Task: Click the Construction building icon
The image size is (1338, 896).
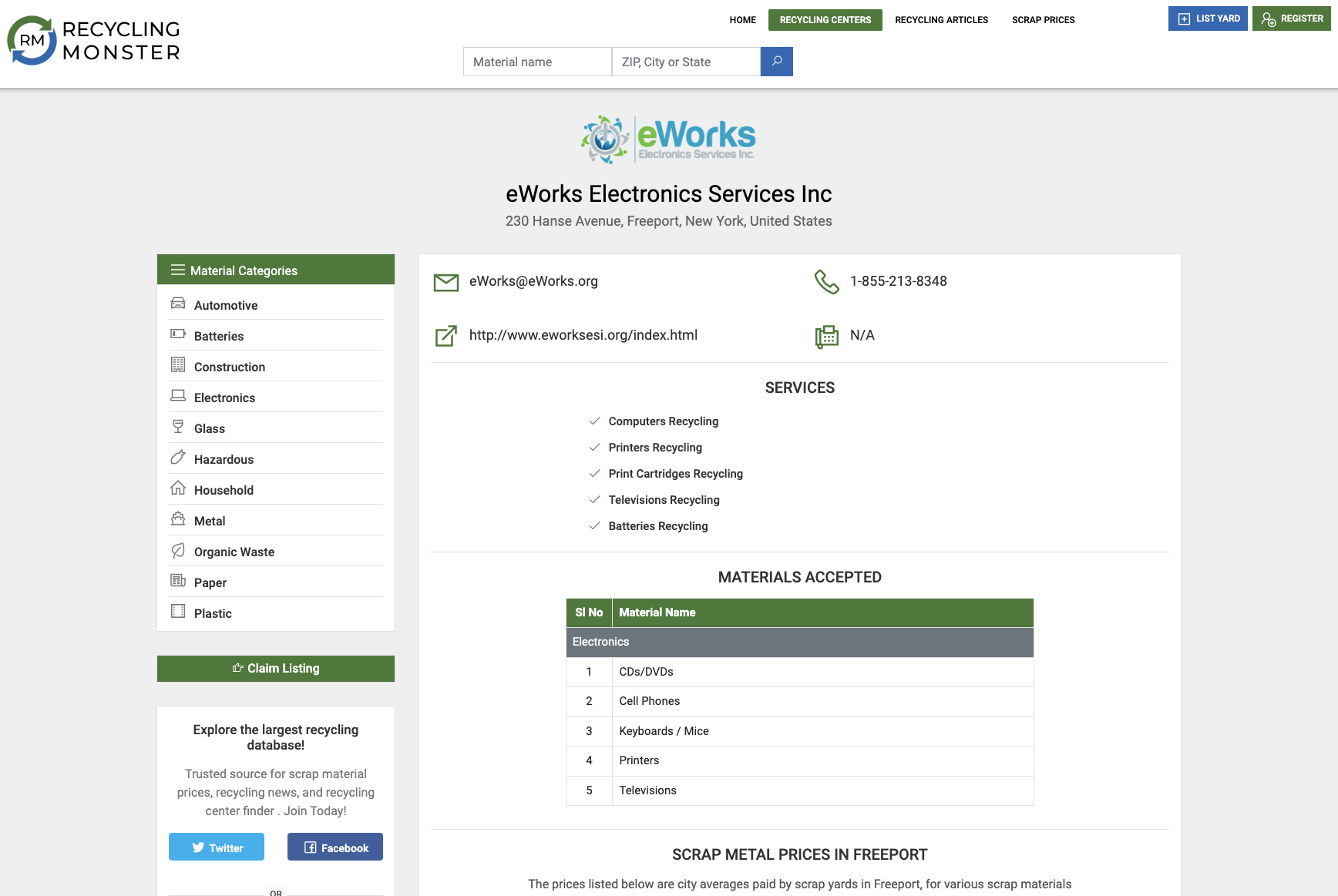Action: tap(178, 364)
